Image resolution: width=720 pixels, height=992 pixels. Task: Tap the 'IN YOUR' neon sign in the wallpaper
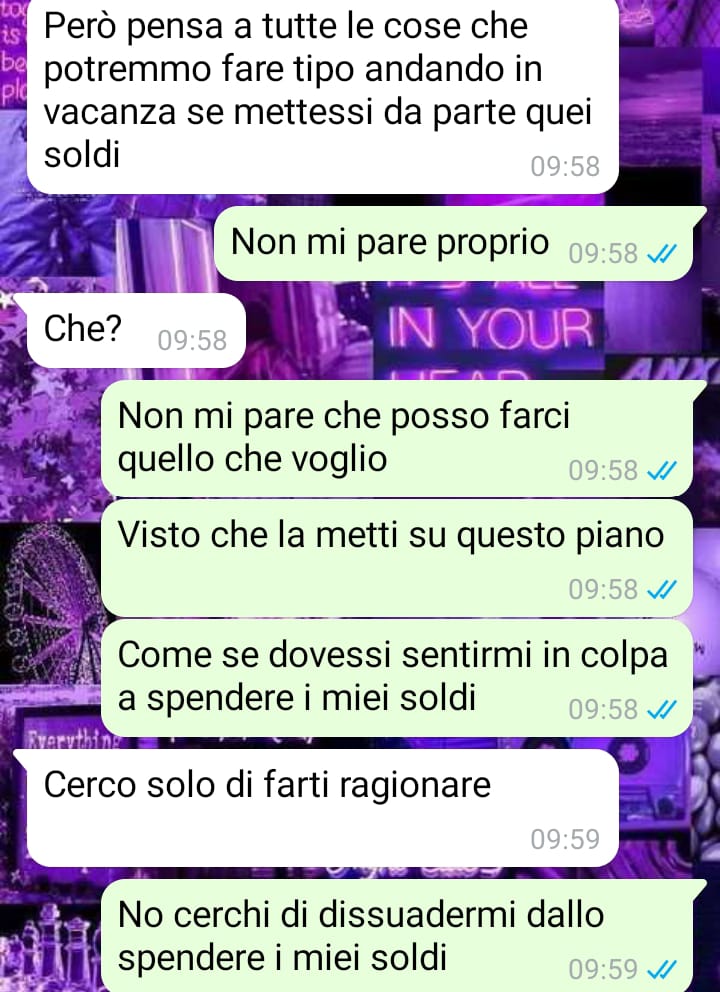click(490, 328)
